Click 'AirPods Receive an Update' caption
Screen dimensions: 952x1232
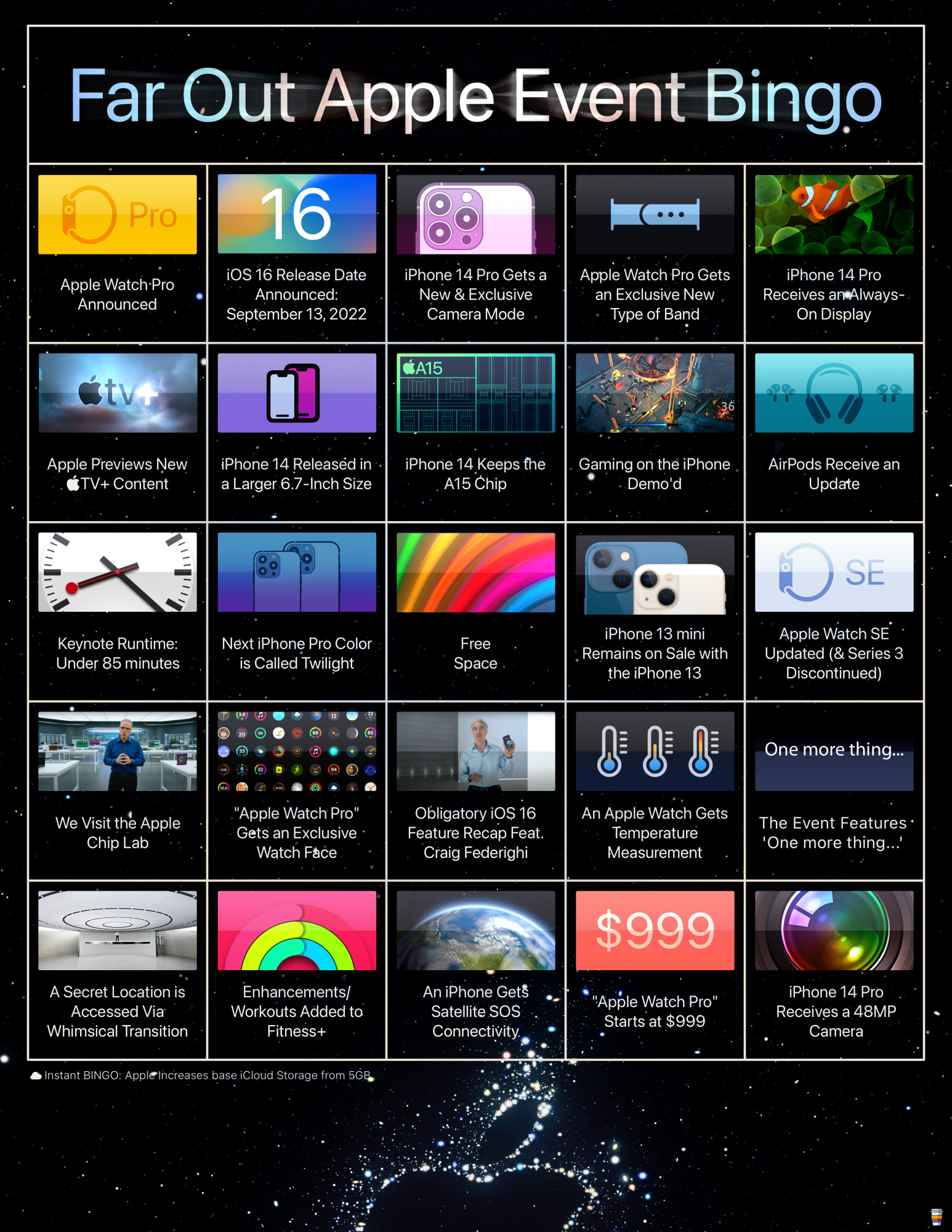coord(834,474)
